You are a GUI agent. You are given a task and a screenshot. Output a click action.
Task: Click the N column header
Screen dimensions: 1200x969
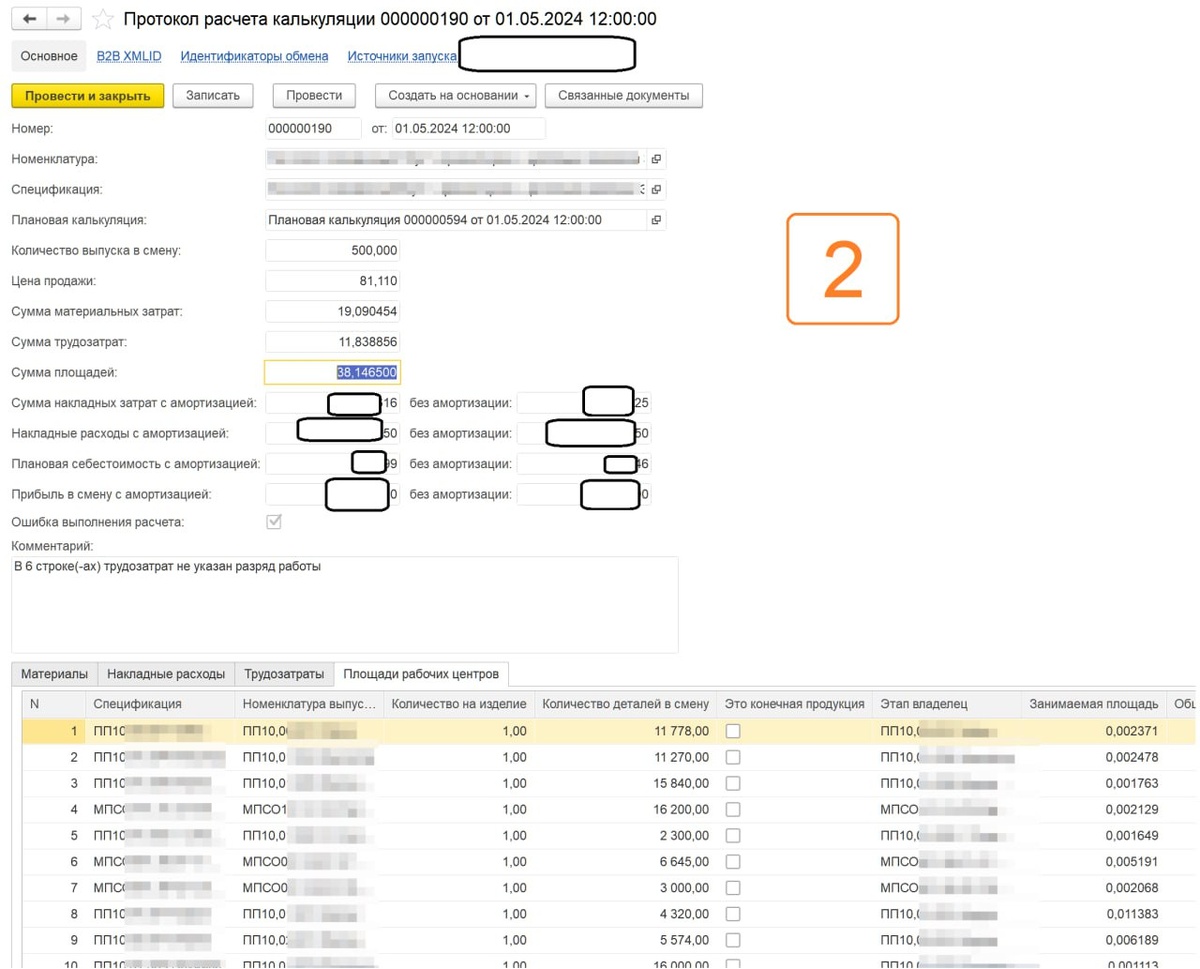[x=54, y=704]
